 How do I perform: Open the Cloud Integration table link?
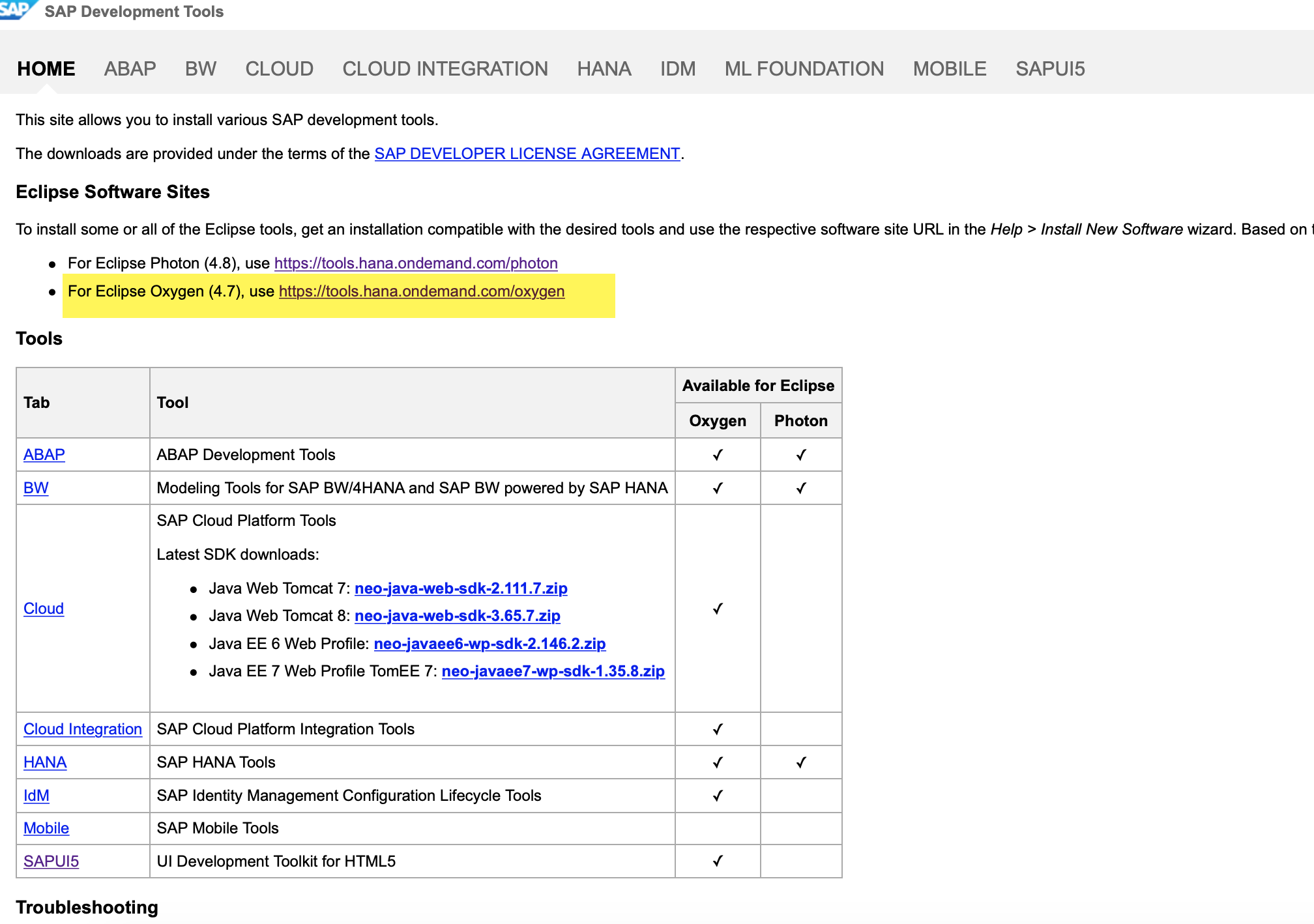(83, 729)
